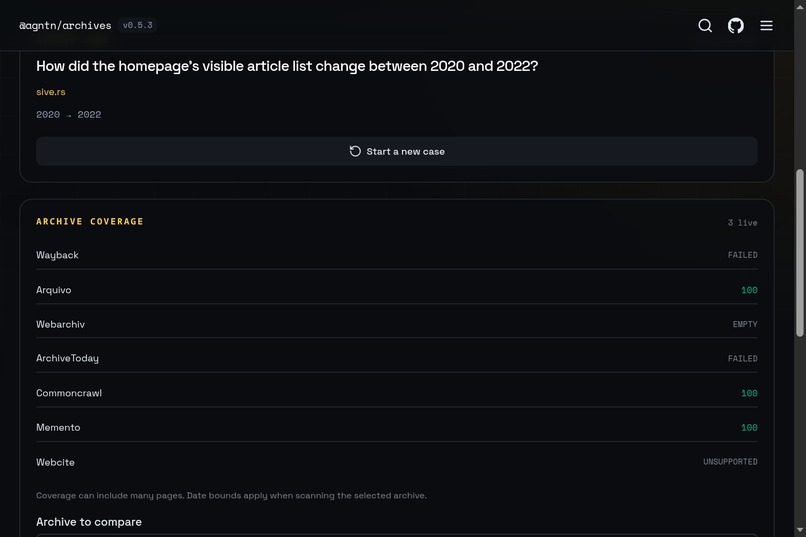
Task: Click the page scrollbar thumb
Action: tap(799, 253)
